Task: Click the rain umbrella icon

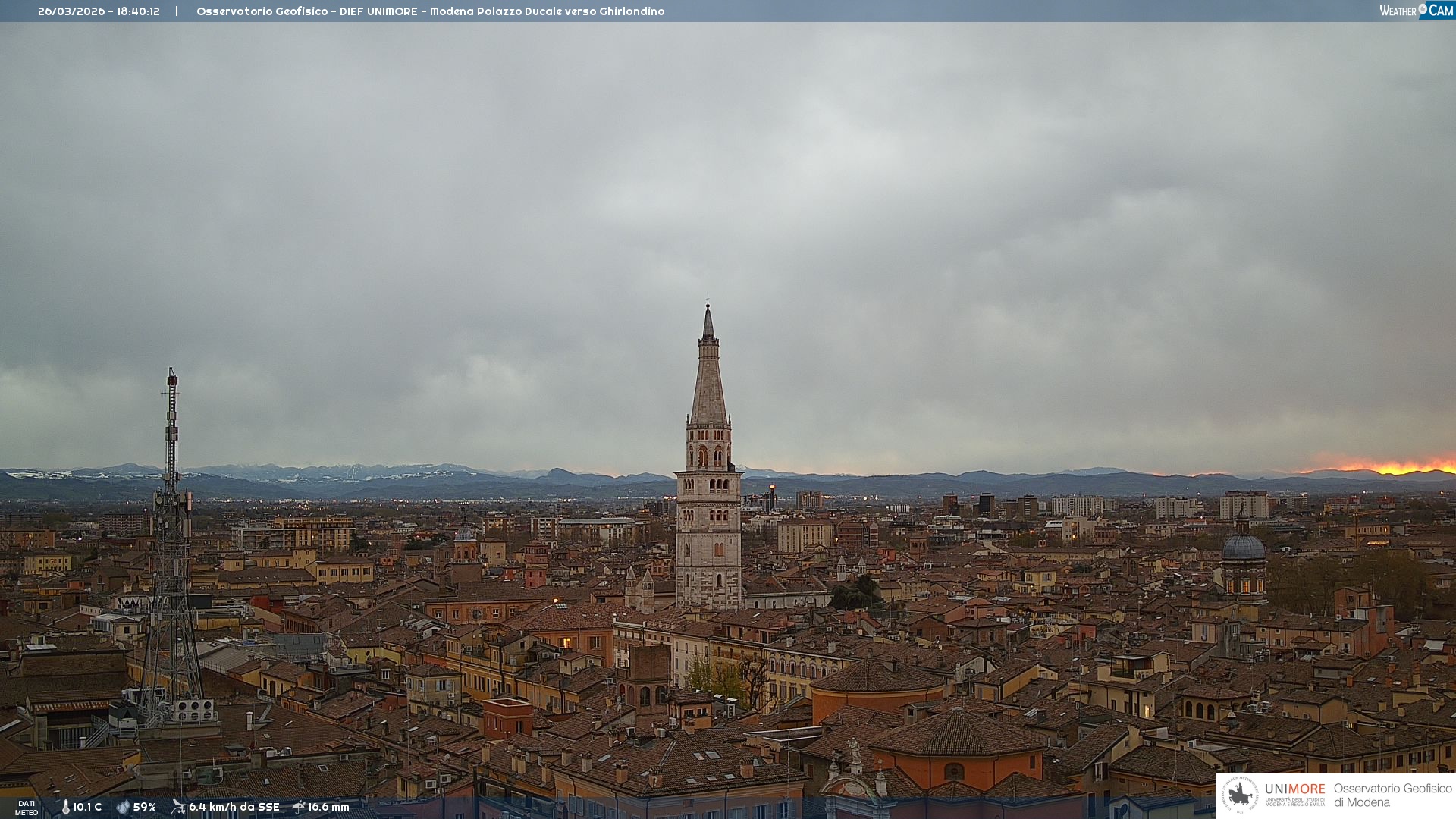Action: click(299, 807)
